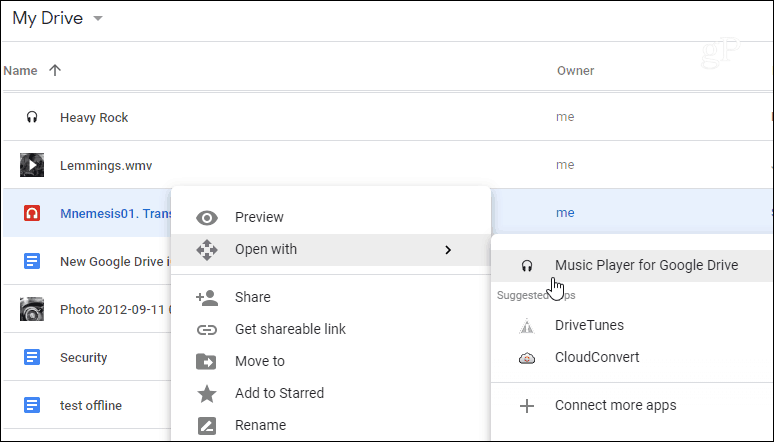Click the Lemmings.wmv video thumbnail
Viewport: 774px width, 442px height.
point(32,165)
